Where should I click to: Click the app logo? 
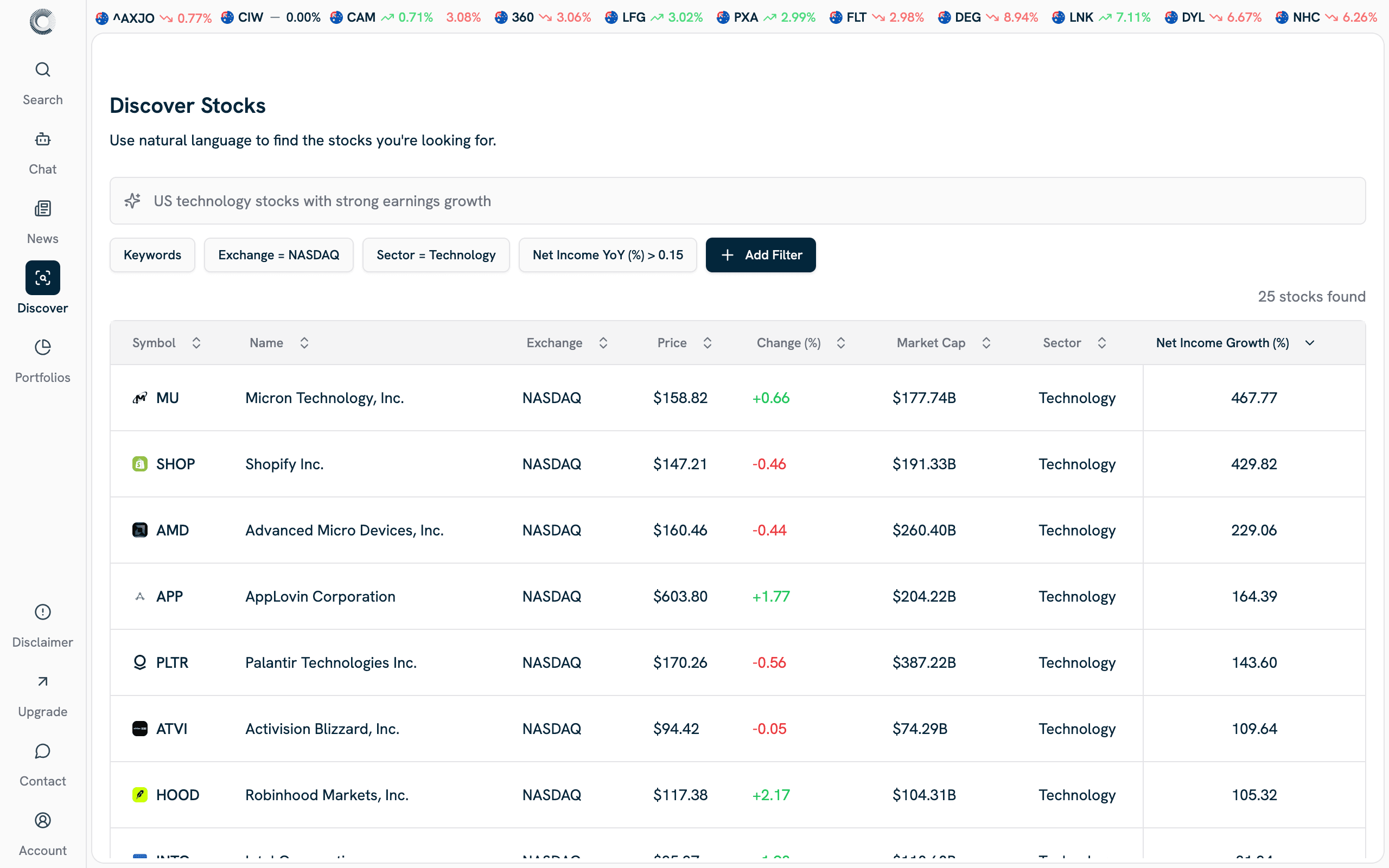pyautogui.click(x=42, y=21)
